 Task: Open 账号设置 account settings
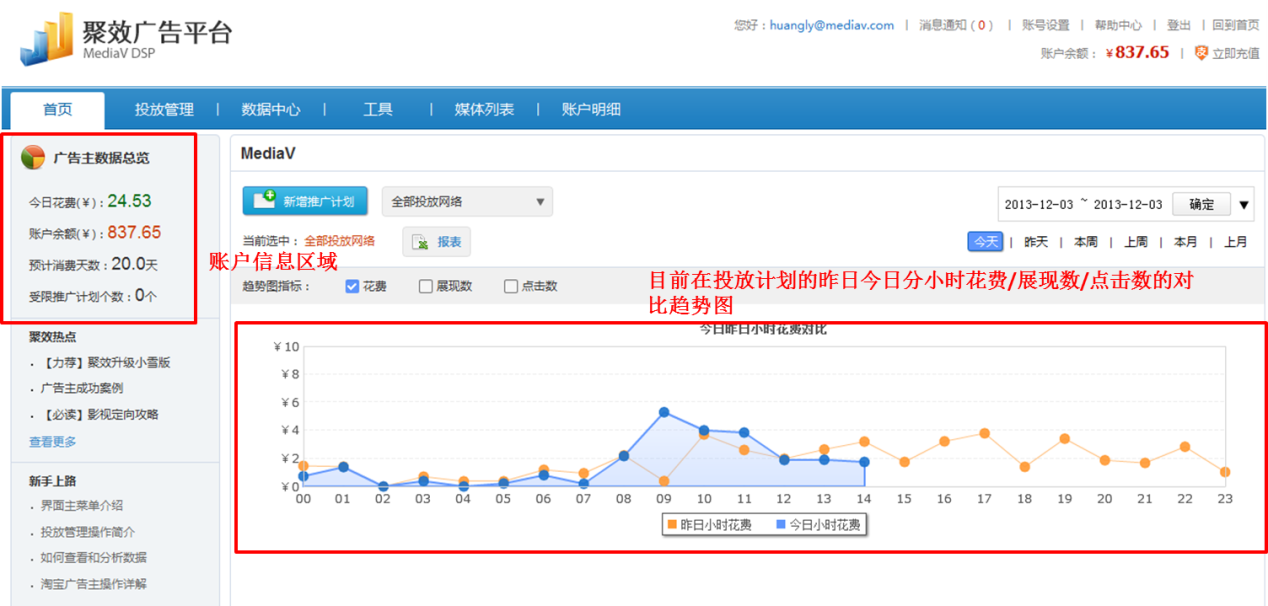1045,25
